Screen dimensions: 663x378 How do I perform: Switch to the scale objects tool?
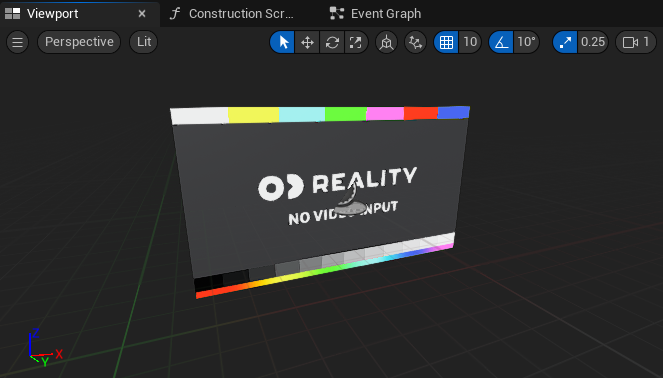coord(356,42)
